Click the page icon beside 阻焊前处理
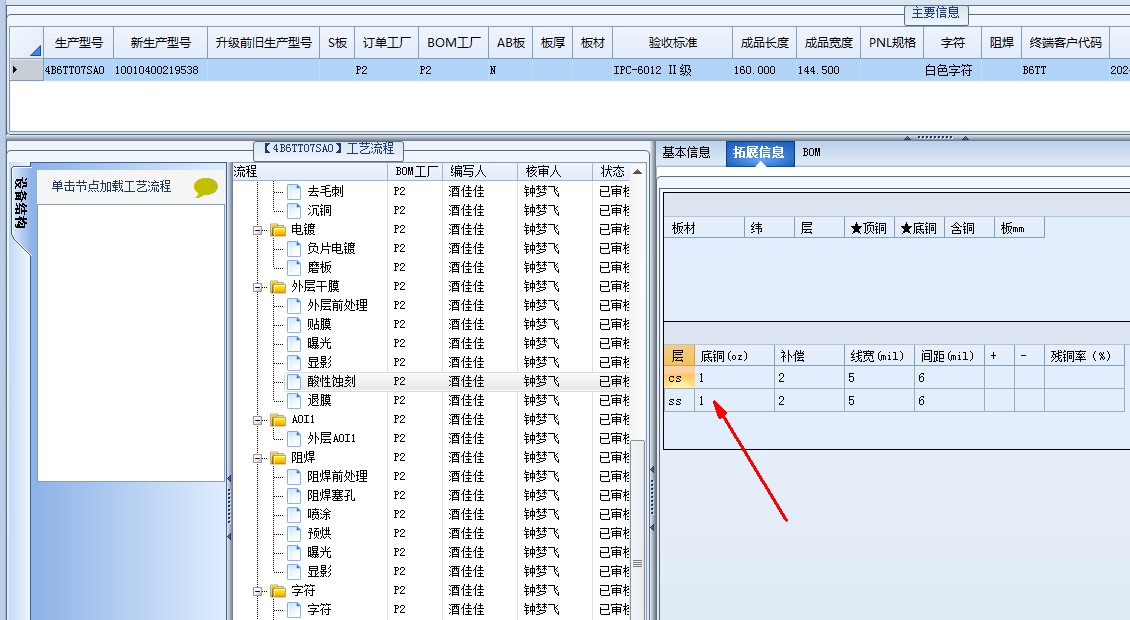1130x620 pixels. point(294,477)
